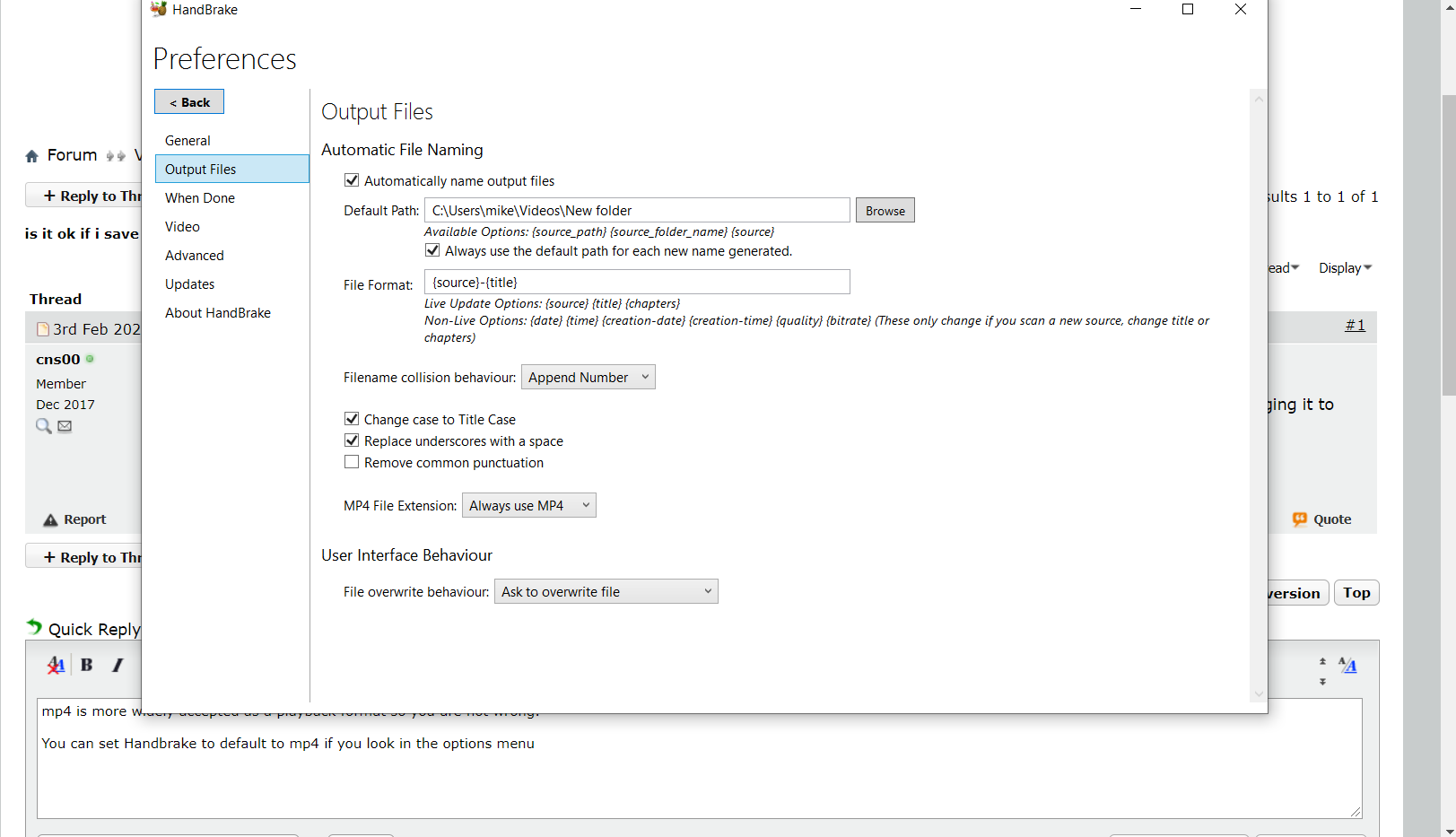Click the magnifier icon under Dec 2017
This screenshot has width=1456, height=837.
[x=43, y=426]
